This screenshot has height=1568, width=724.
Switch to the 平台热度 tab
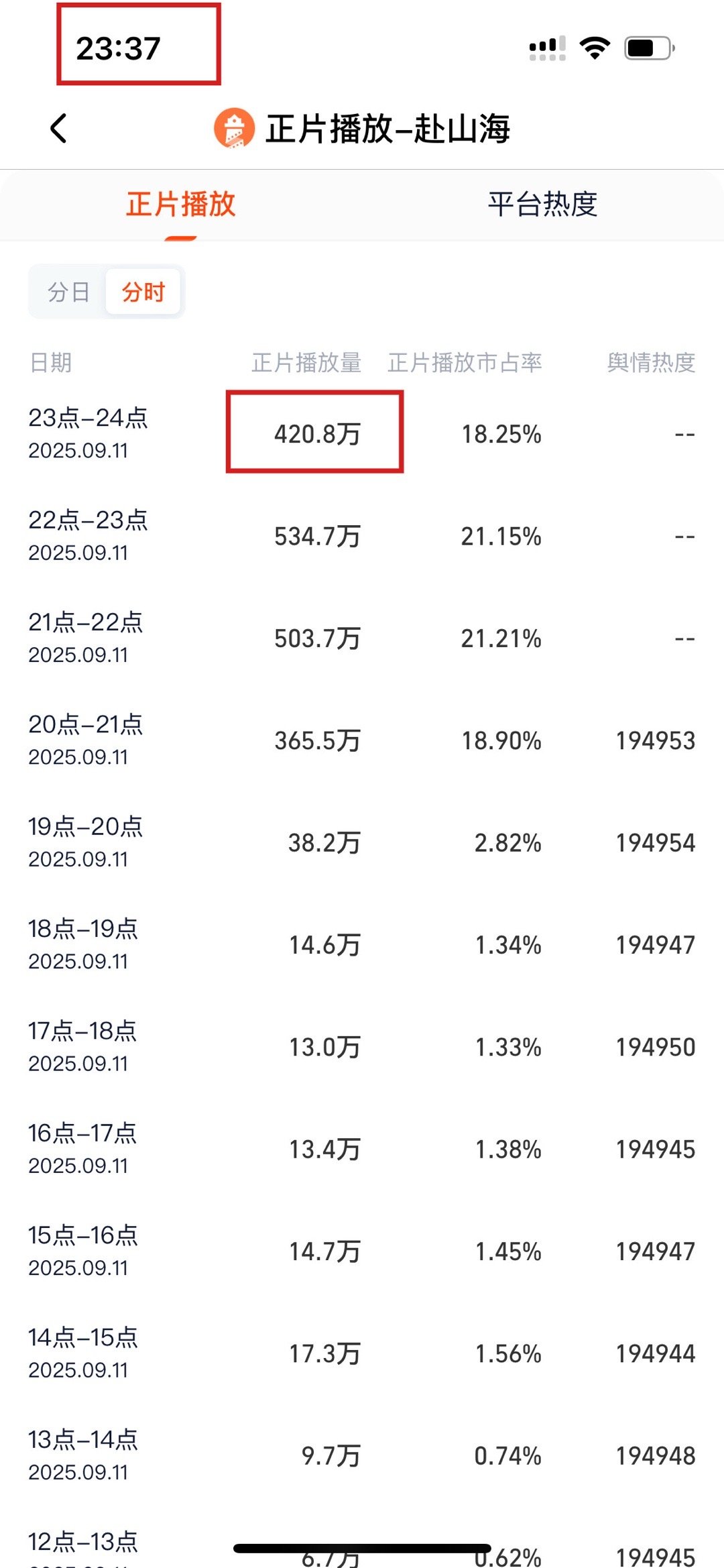coord(543,204)
